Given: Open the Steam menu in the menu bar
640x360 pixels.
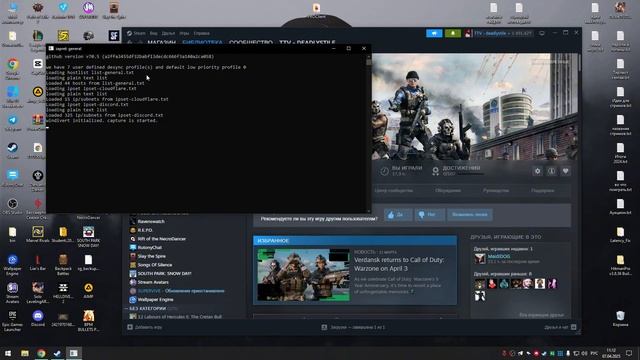Looking at the screenshot, I should pyautogui.click(x=136, y=33).
